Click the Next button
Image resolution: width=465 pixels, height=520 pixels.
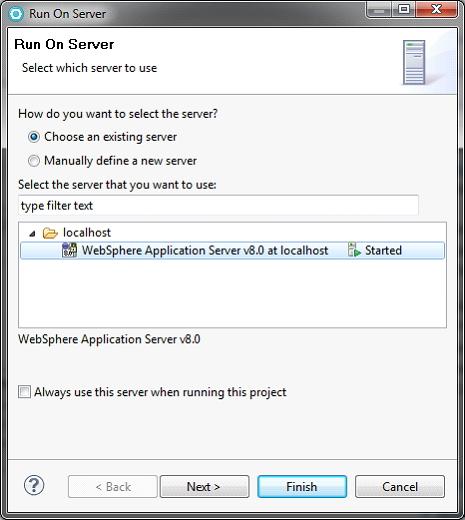[x=204, y=487]
